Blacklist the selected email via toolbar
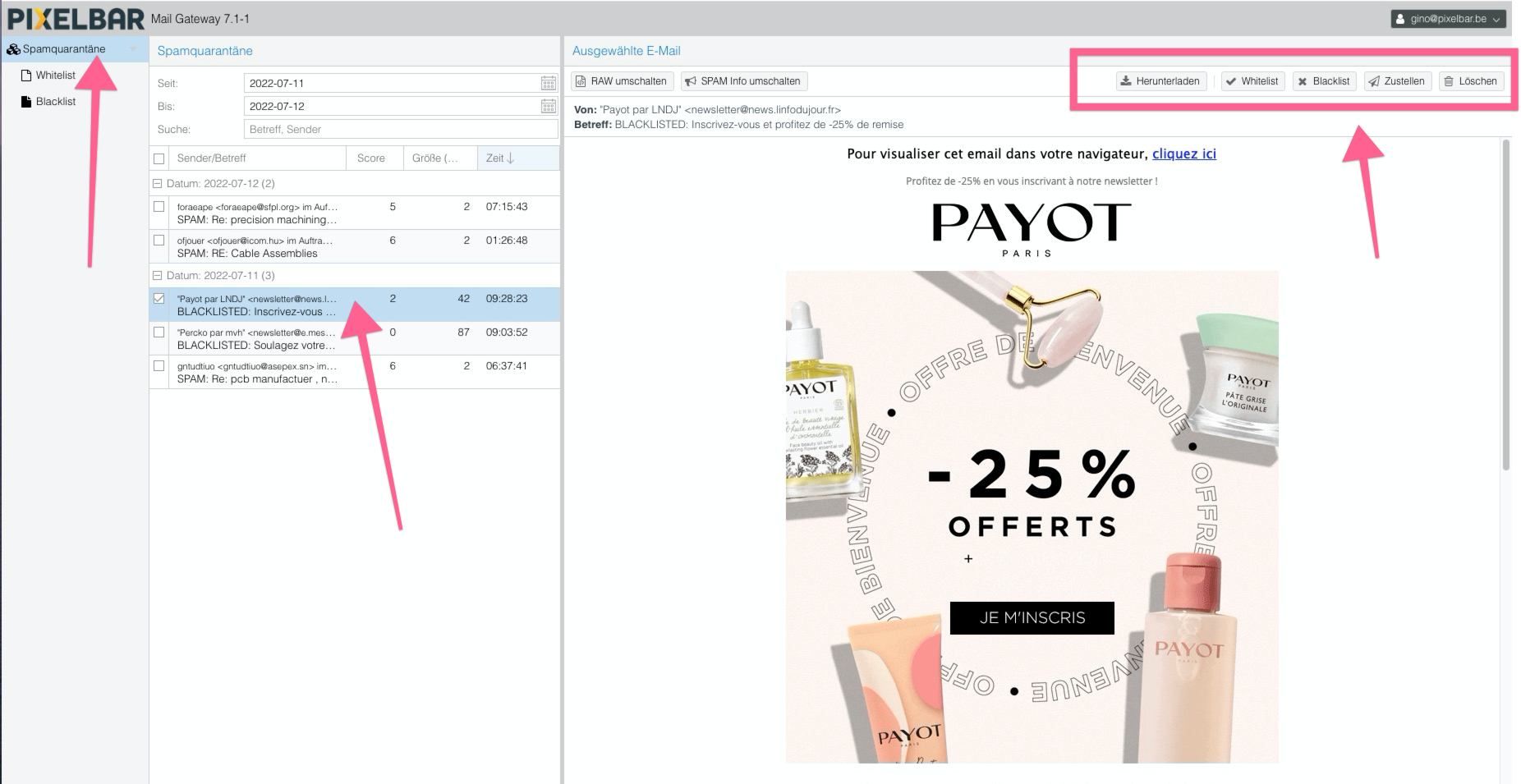This screenshot has width=1521, height=784. (1324, 81)
